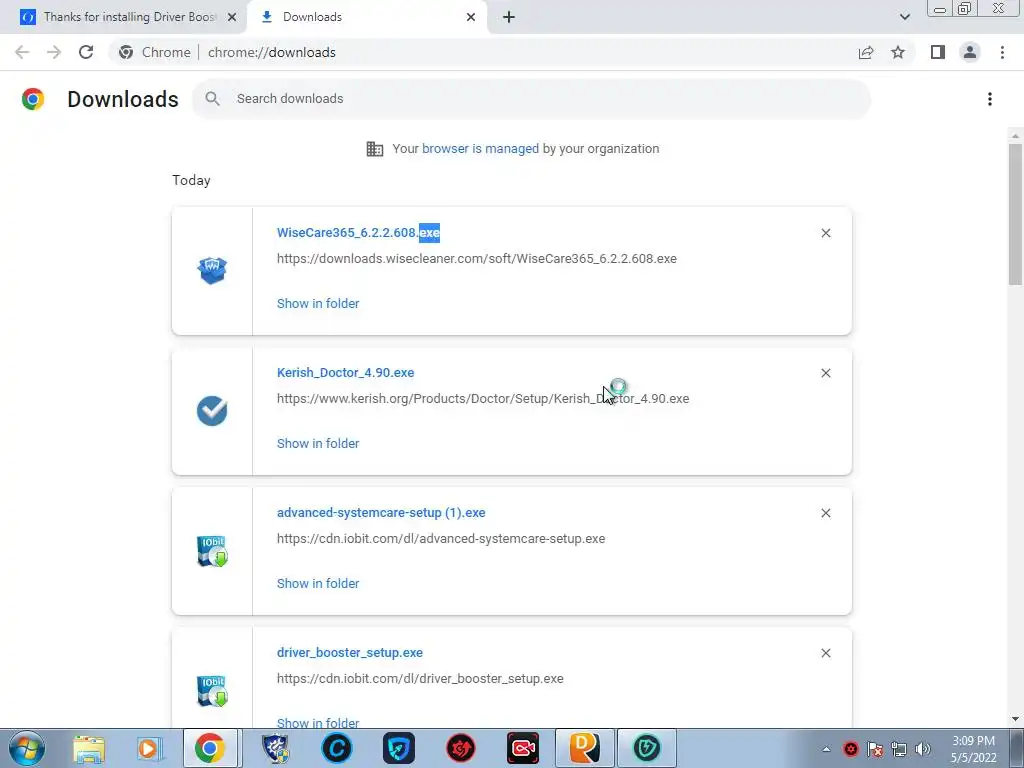Open the orange D taskbar application

point(584,748)
